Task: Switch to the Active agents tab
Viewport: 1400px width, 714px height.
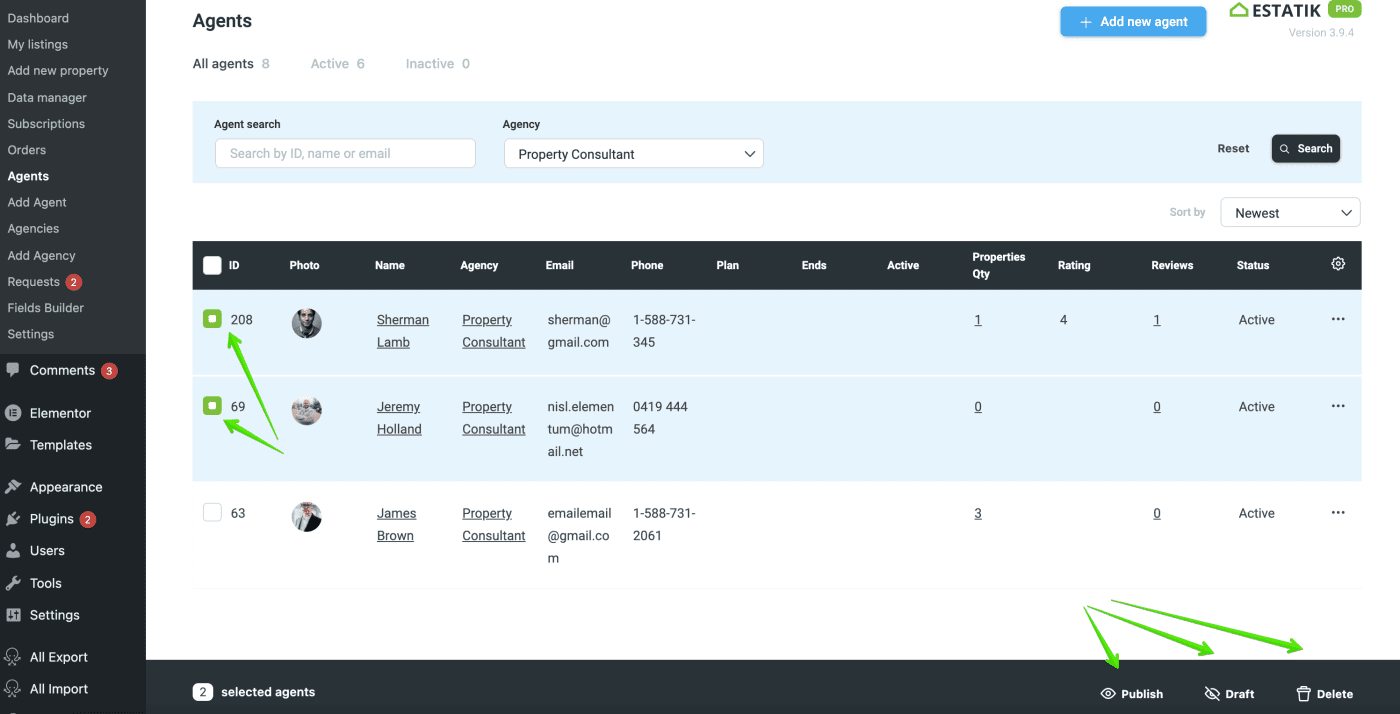Action: coord(337,64)
